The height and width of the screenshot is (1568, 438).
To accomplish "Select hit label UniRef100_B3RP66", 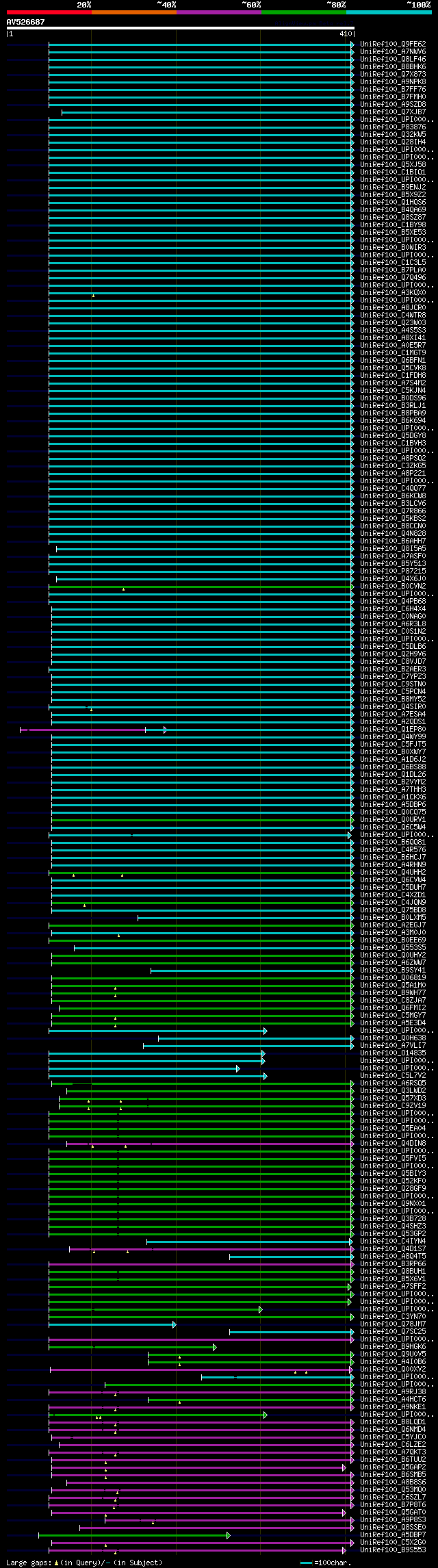I will (393, 1264).
